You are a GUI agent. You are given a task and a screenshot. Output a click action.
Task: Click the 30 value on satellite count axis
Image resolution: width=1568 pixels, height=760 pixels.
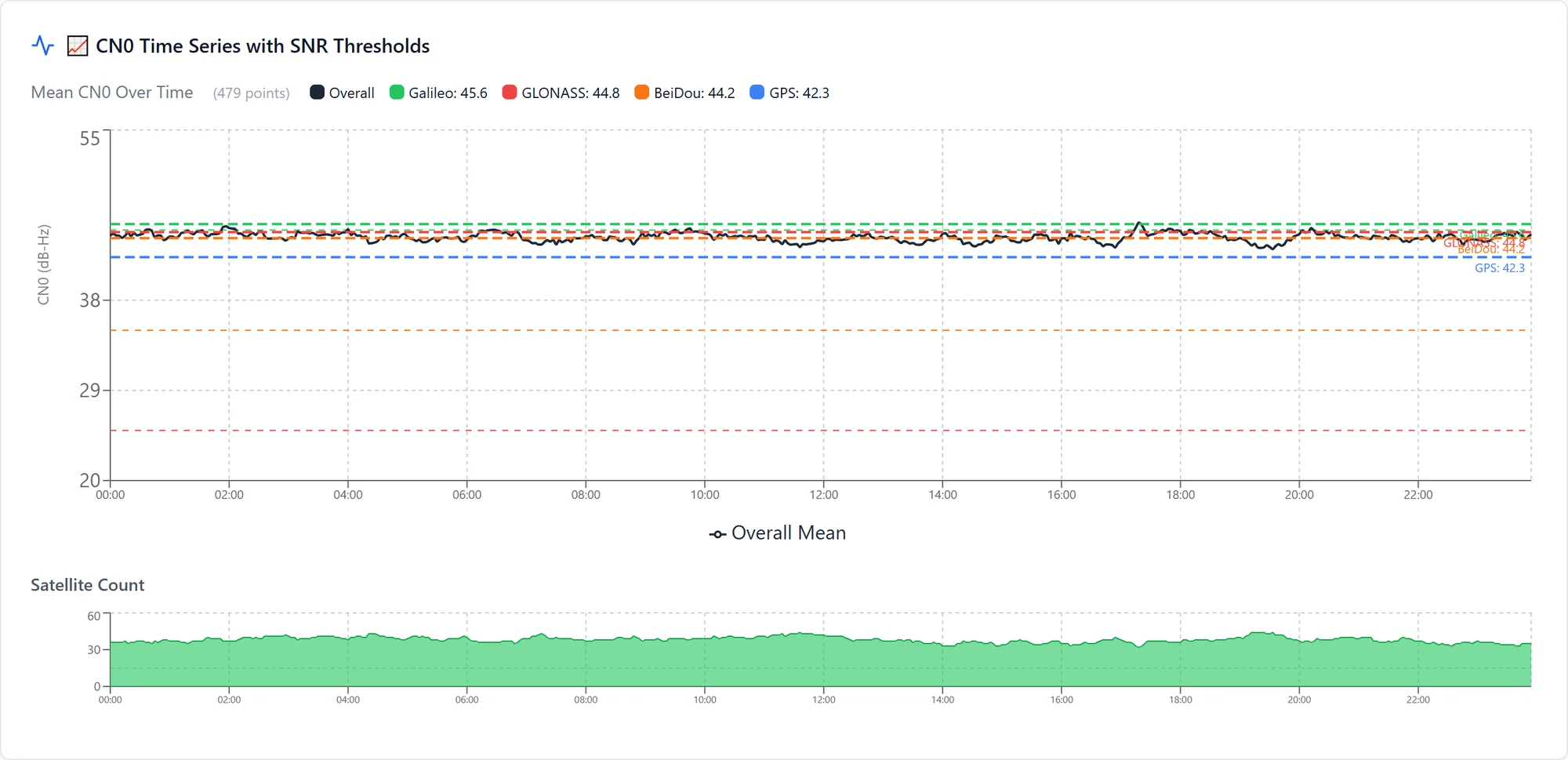click(x=94, y=649)
